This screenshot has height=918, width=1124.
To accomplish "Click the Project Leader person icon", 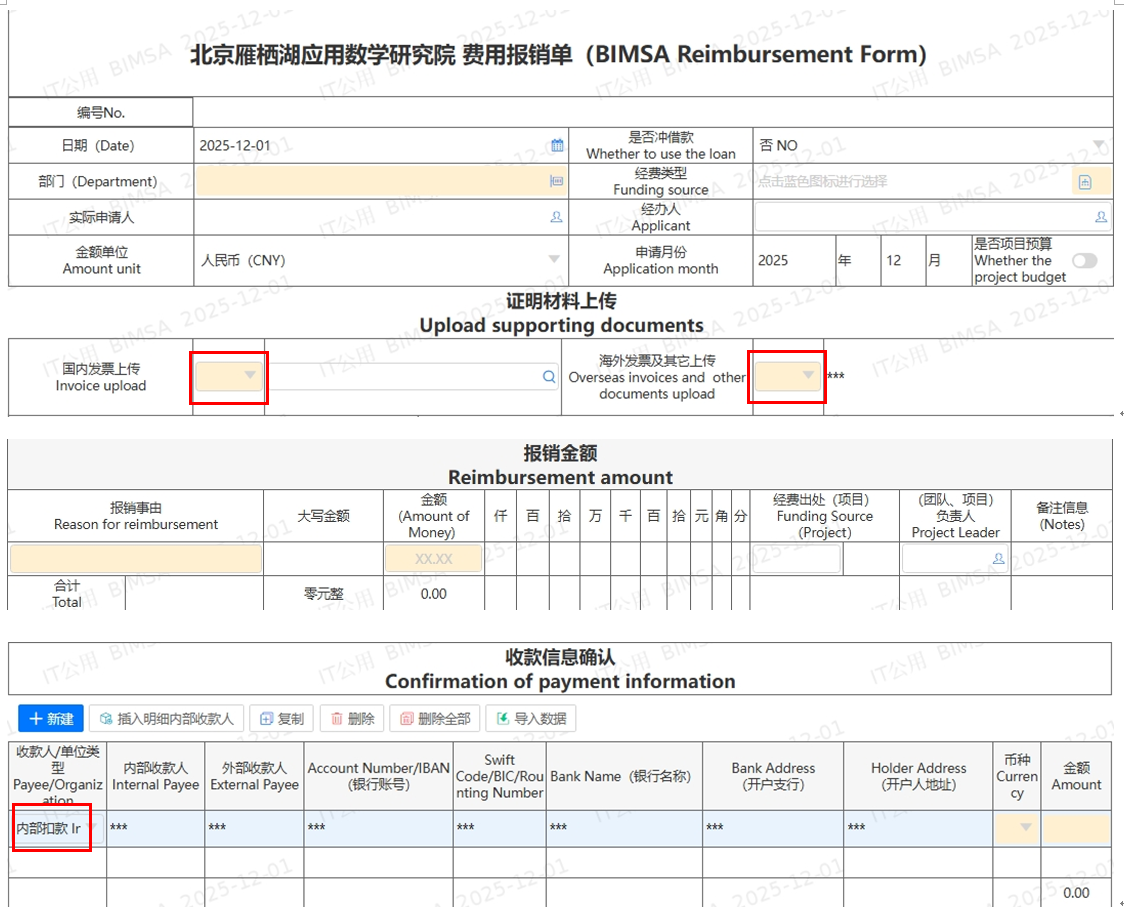I will click(998, 559).
